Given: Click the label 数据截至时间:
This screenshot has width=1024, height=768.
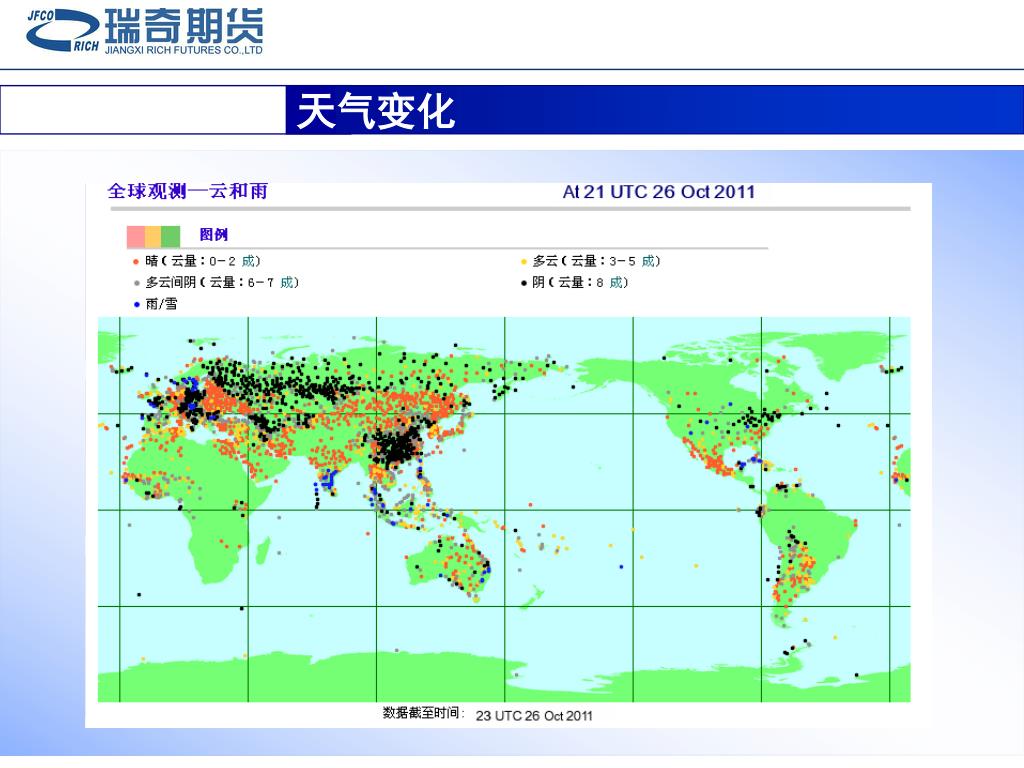Looking at the screenshot, I should pos(424,713).
